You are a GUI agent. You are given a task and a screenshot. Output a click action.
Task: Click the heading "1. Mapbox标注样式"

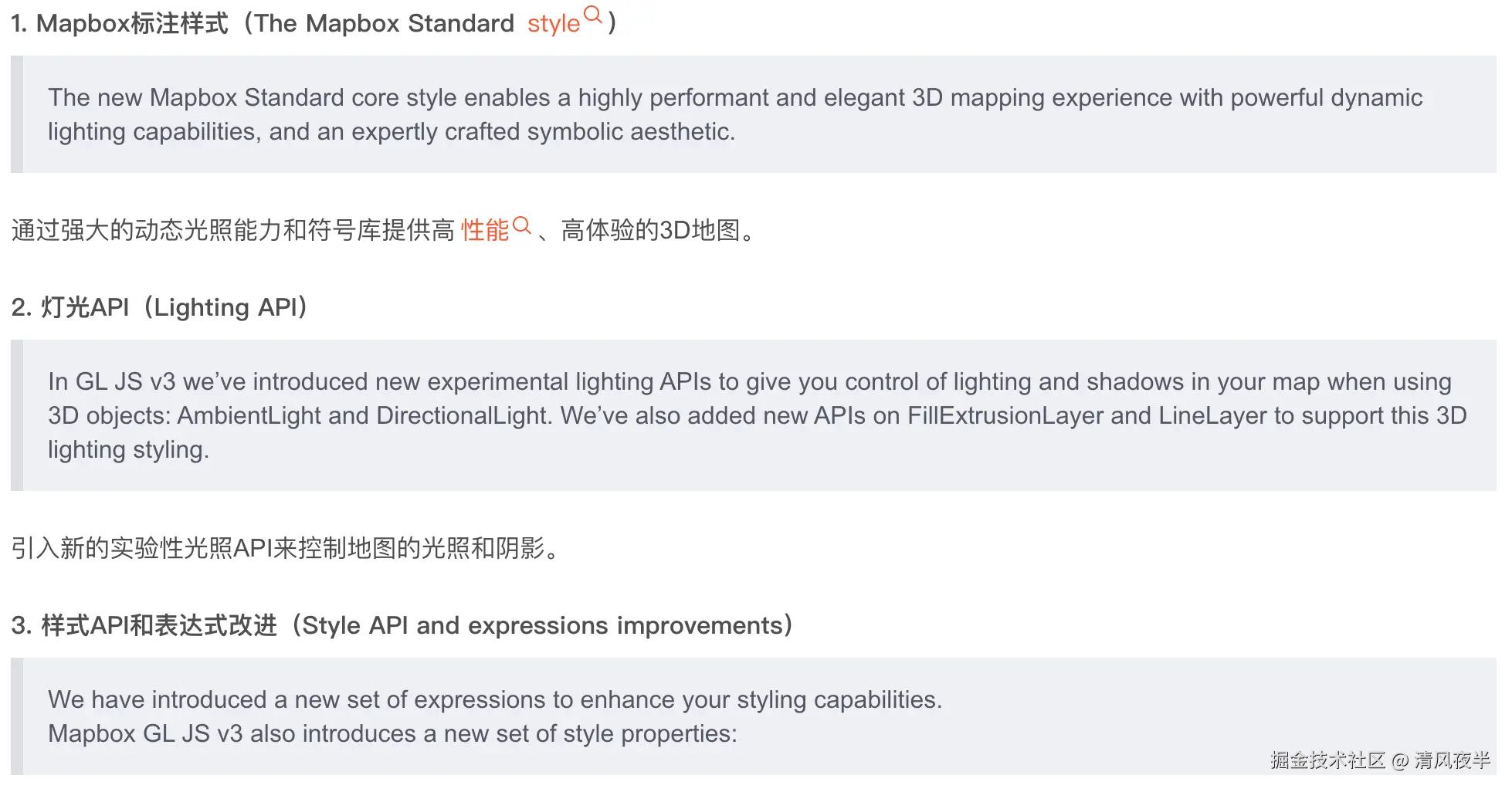pyautogui.click(x=120, y=23)
